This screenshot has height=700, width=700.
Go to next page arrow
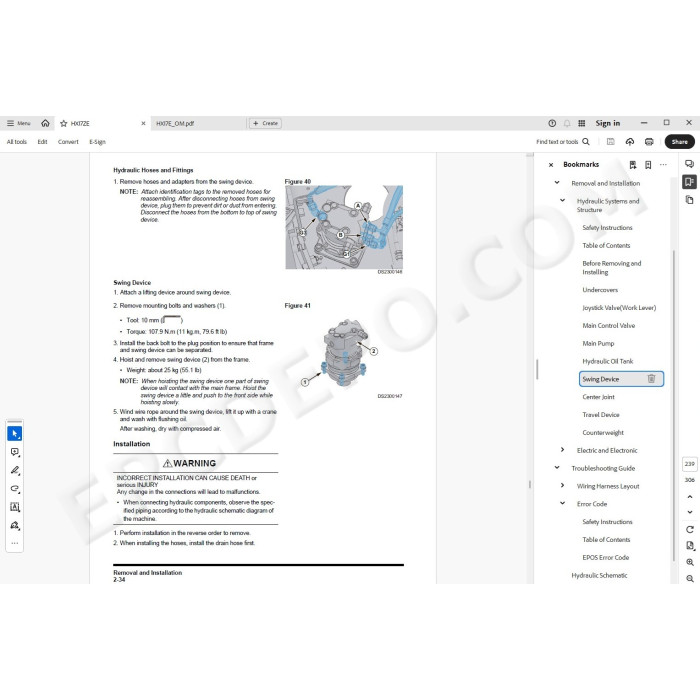[x=690, y=512]
